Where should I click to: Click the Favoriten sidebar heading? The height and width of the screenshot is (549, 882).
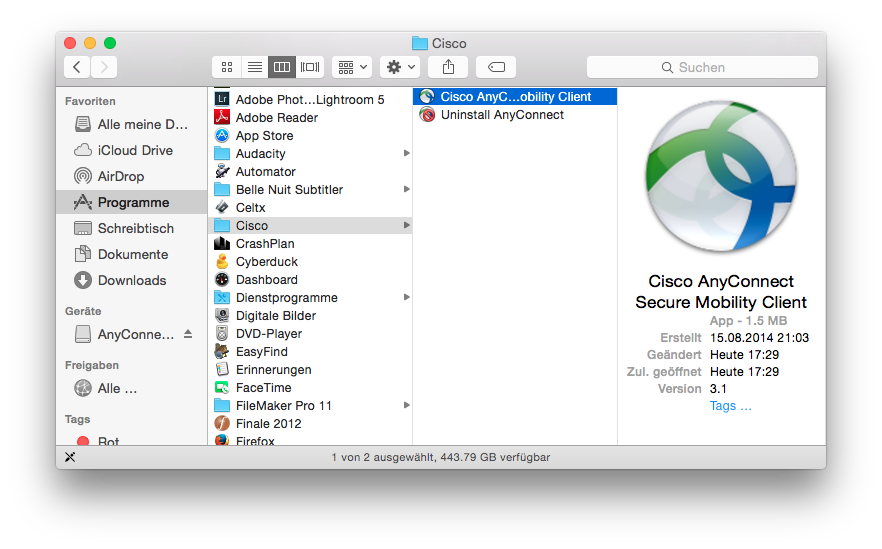click(90, 101)
